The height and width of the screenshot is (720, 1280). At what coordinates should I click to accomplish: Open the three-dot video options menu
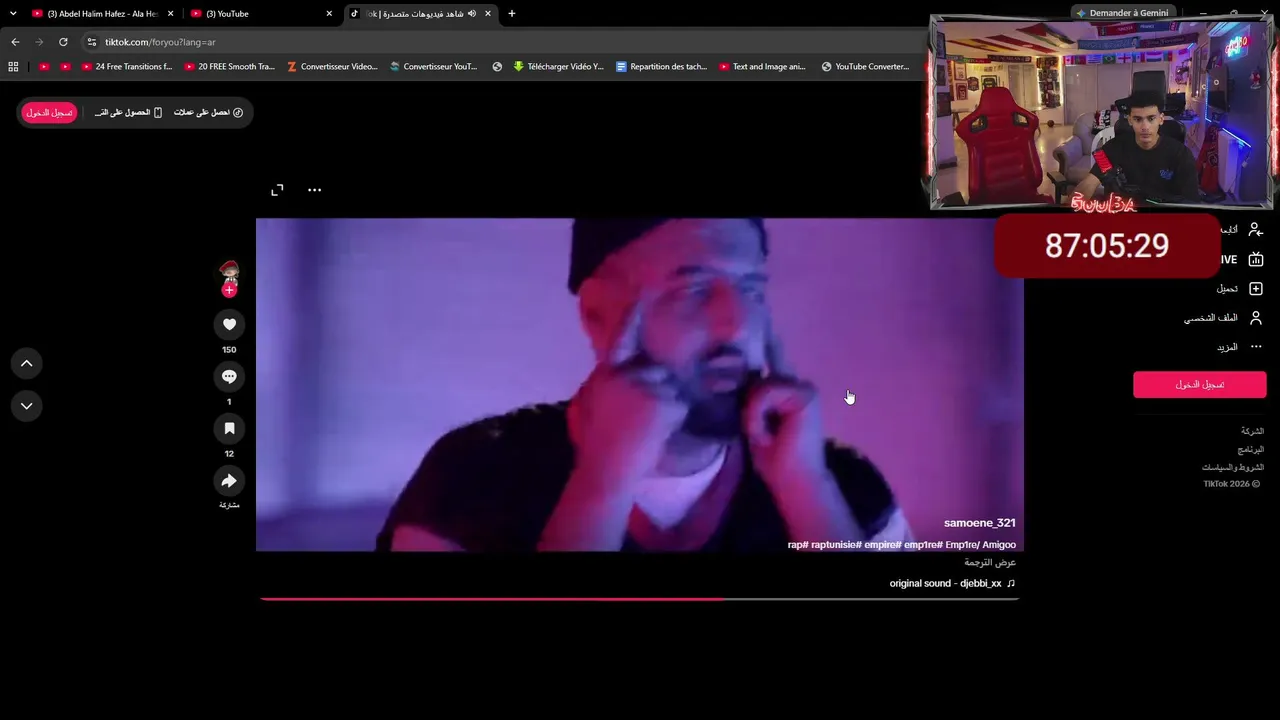pyautogui.click(x=314, y=190)
